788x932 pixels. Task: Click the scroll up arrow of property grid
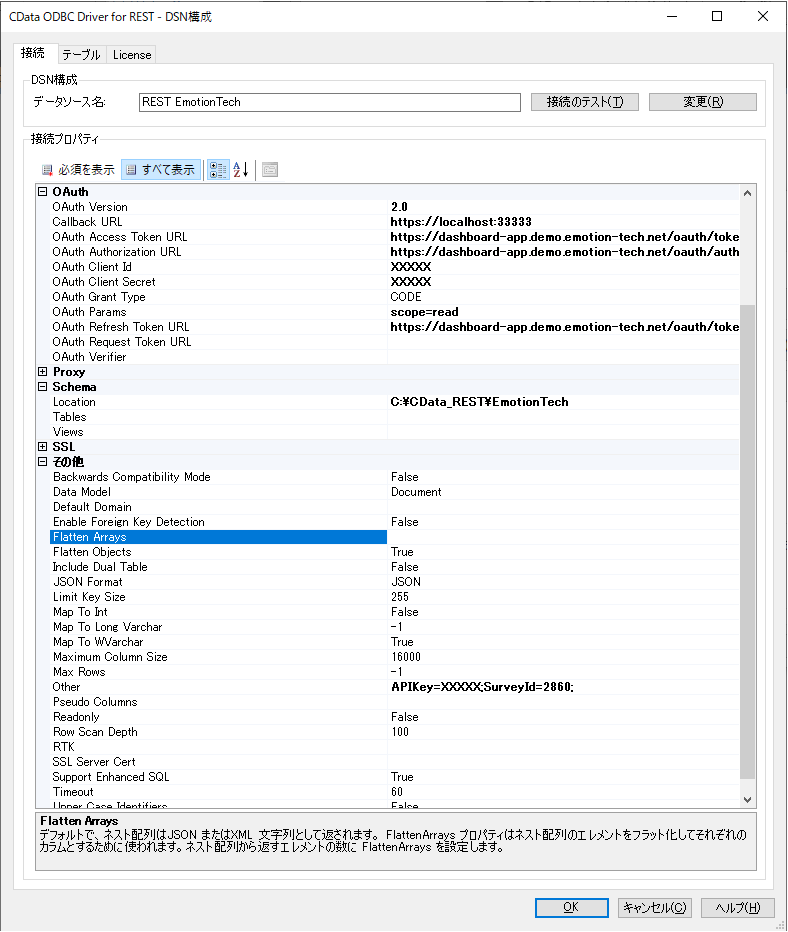click(748, 193)
